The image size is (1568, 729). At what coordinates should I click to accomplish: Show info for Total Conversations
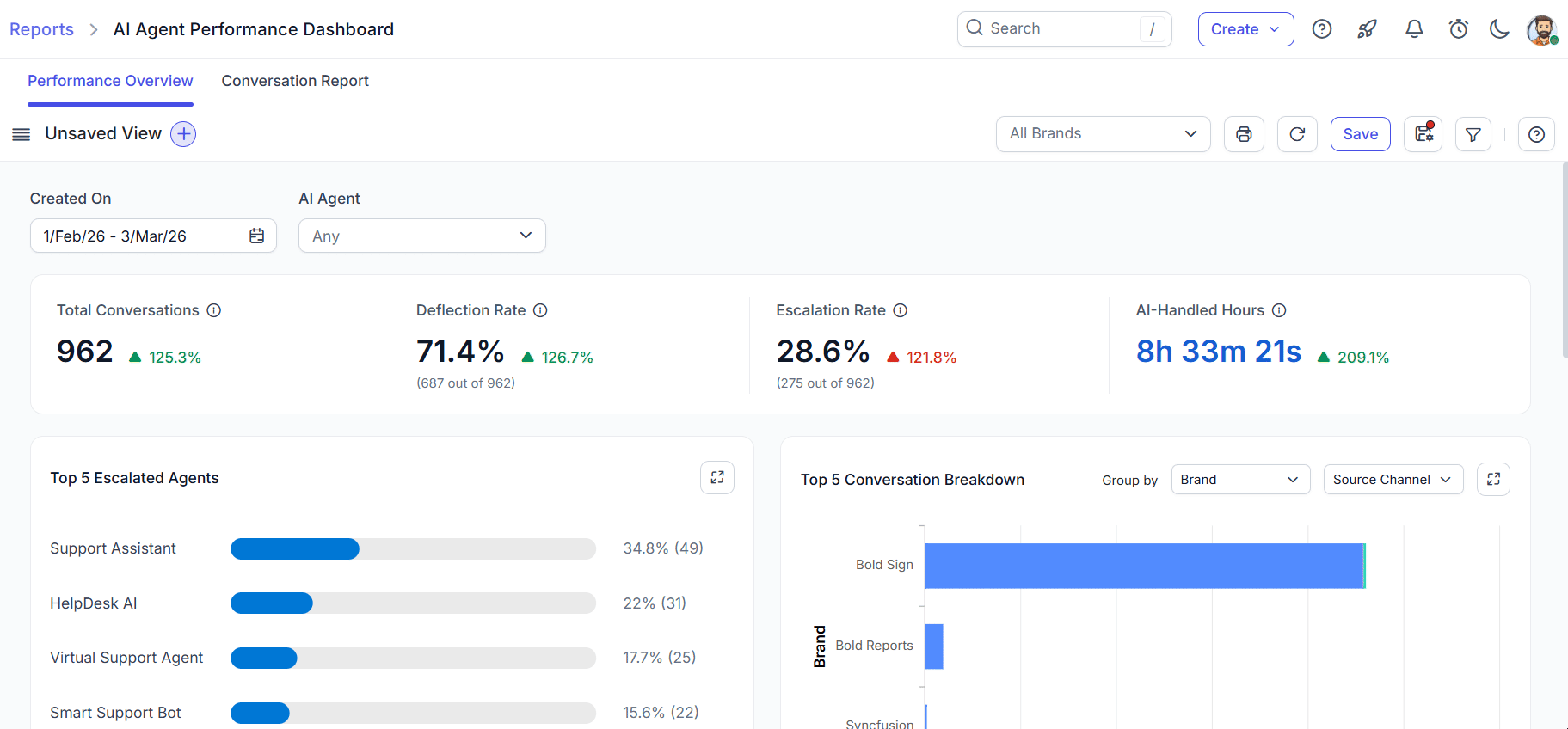[x=214, y=310]
